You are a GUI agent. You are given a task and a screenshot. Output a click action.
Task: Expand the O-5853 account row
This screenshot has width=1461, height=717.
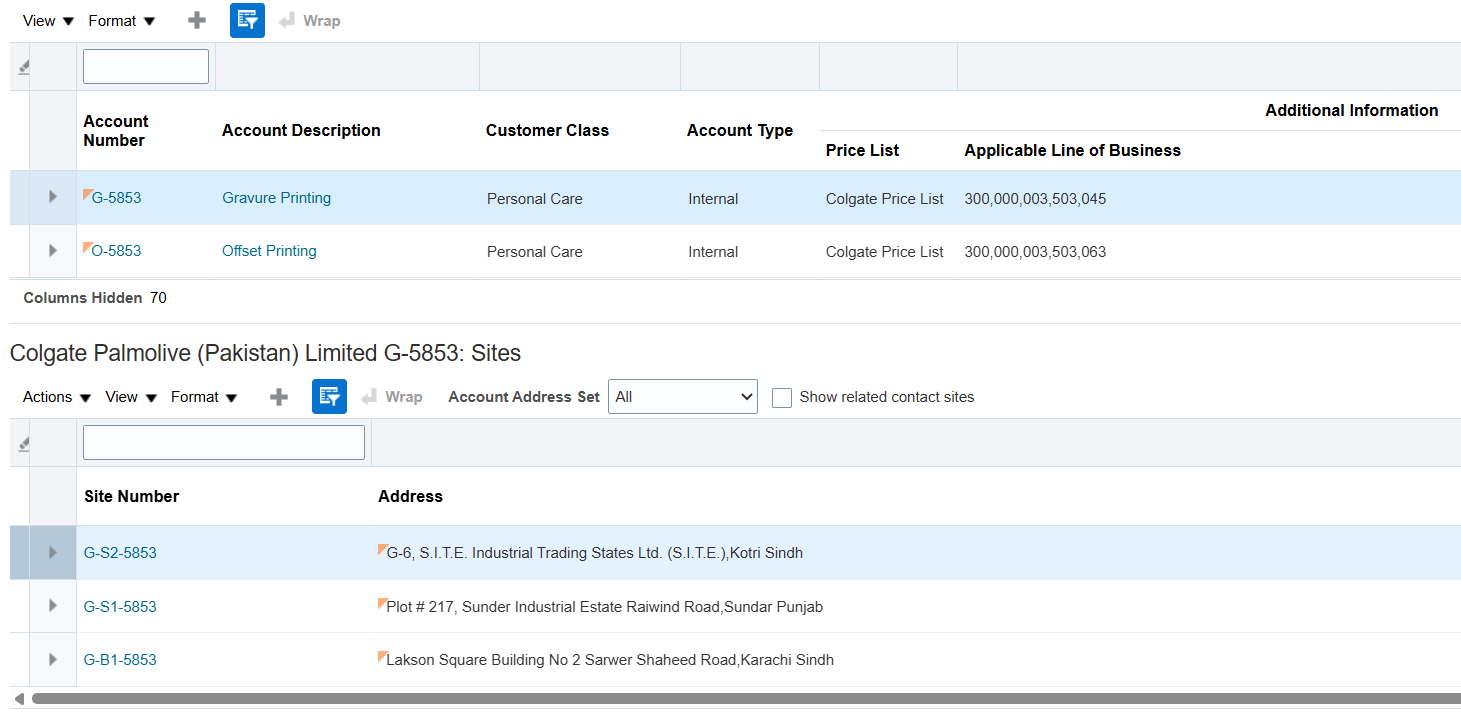click(53, 250)
